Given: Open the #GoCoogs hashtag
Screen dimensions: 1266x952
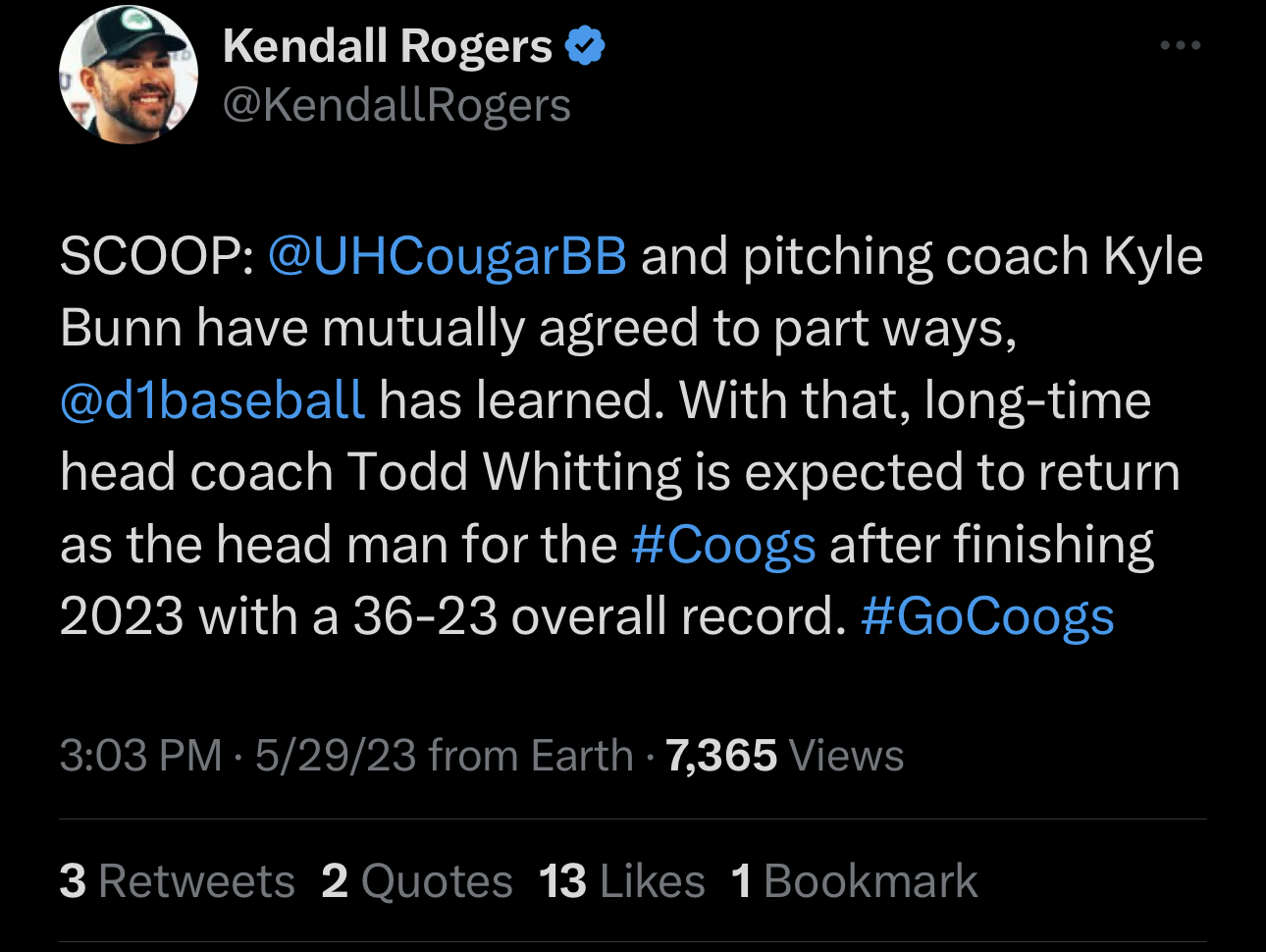Looking at the screenshot, I should pyautogui.click(x=987, y=617).
